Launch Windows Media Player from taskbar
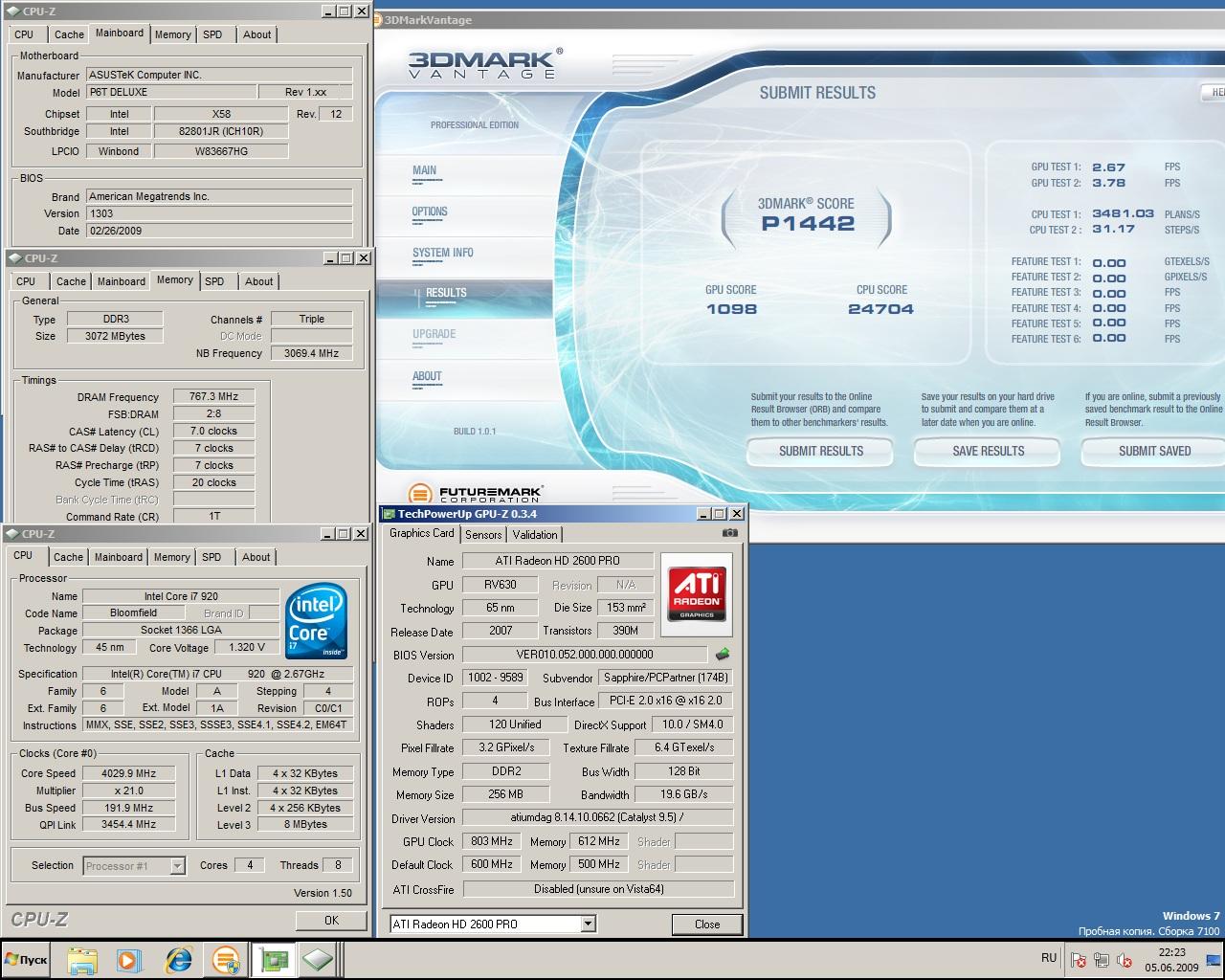Image resolution: width=1225 pixels, height=980 pixels. pos(130,960)
